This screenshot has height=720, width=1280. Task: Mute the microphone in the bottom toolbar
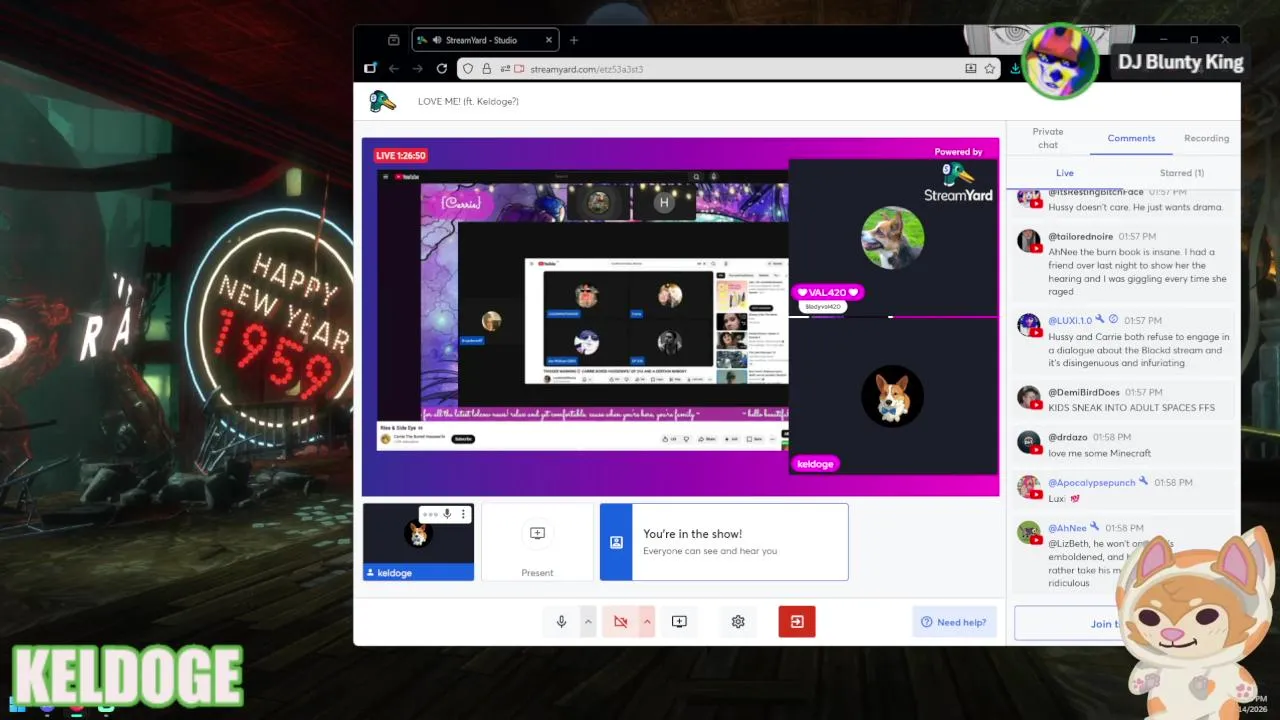tap(561, 622)
